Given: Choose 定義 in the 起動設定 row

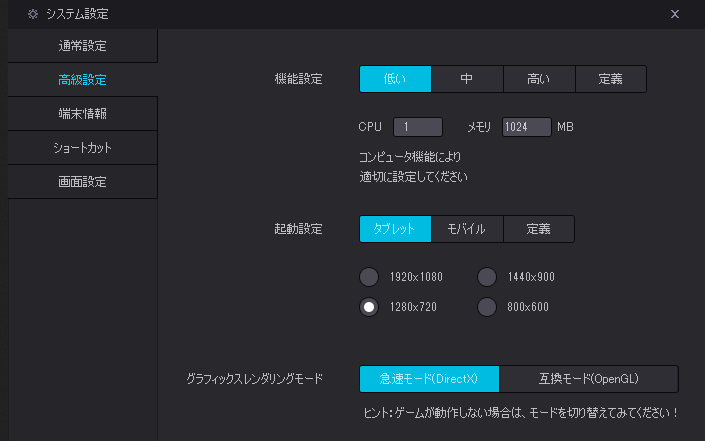Looking at the screenshot, I should (539, 229).
